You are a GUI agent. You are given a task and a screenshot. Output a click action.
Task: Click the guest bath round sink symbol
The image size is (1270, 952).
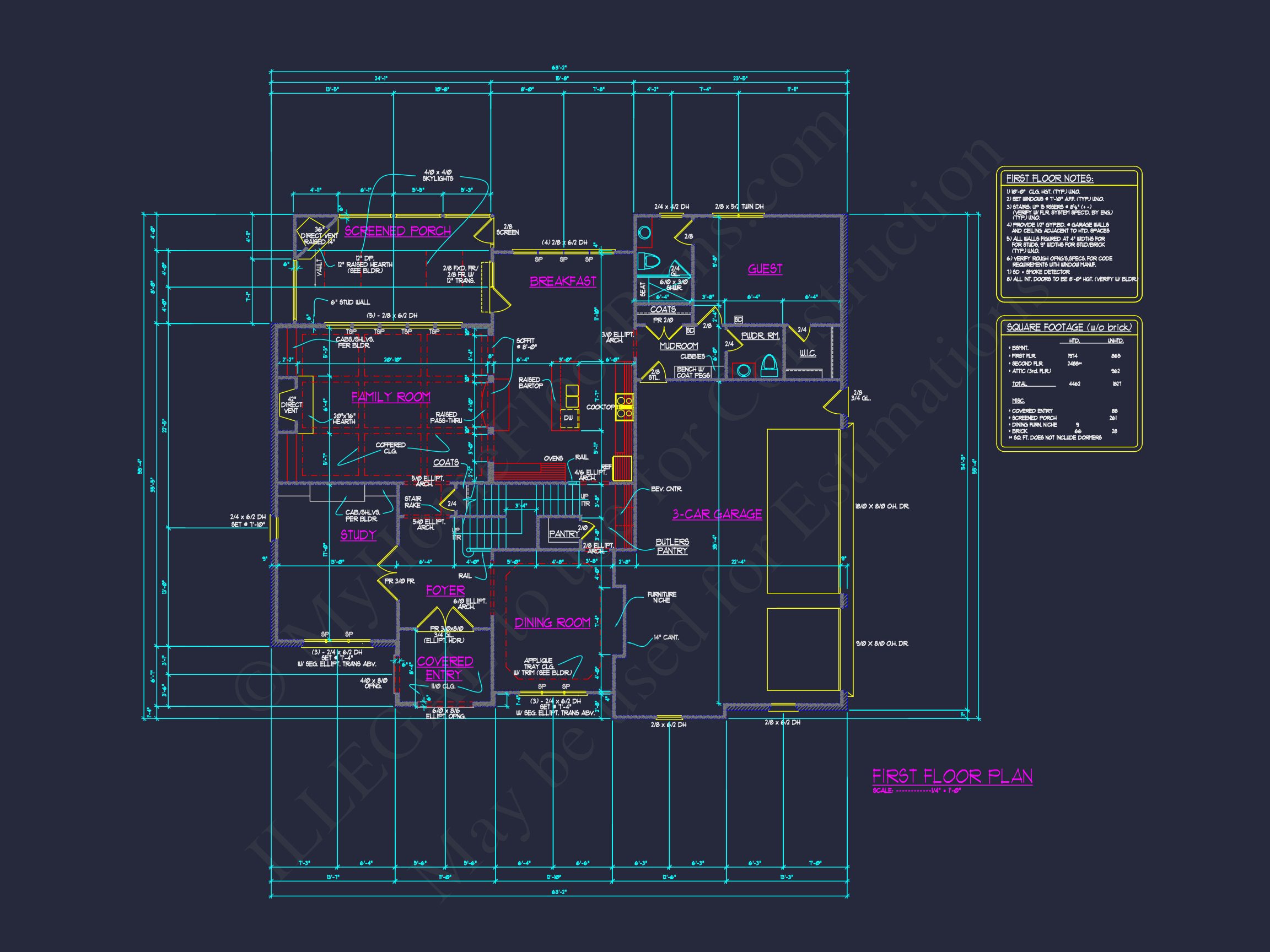click(x=645, y=232)
